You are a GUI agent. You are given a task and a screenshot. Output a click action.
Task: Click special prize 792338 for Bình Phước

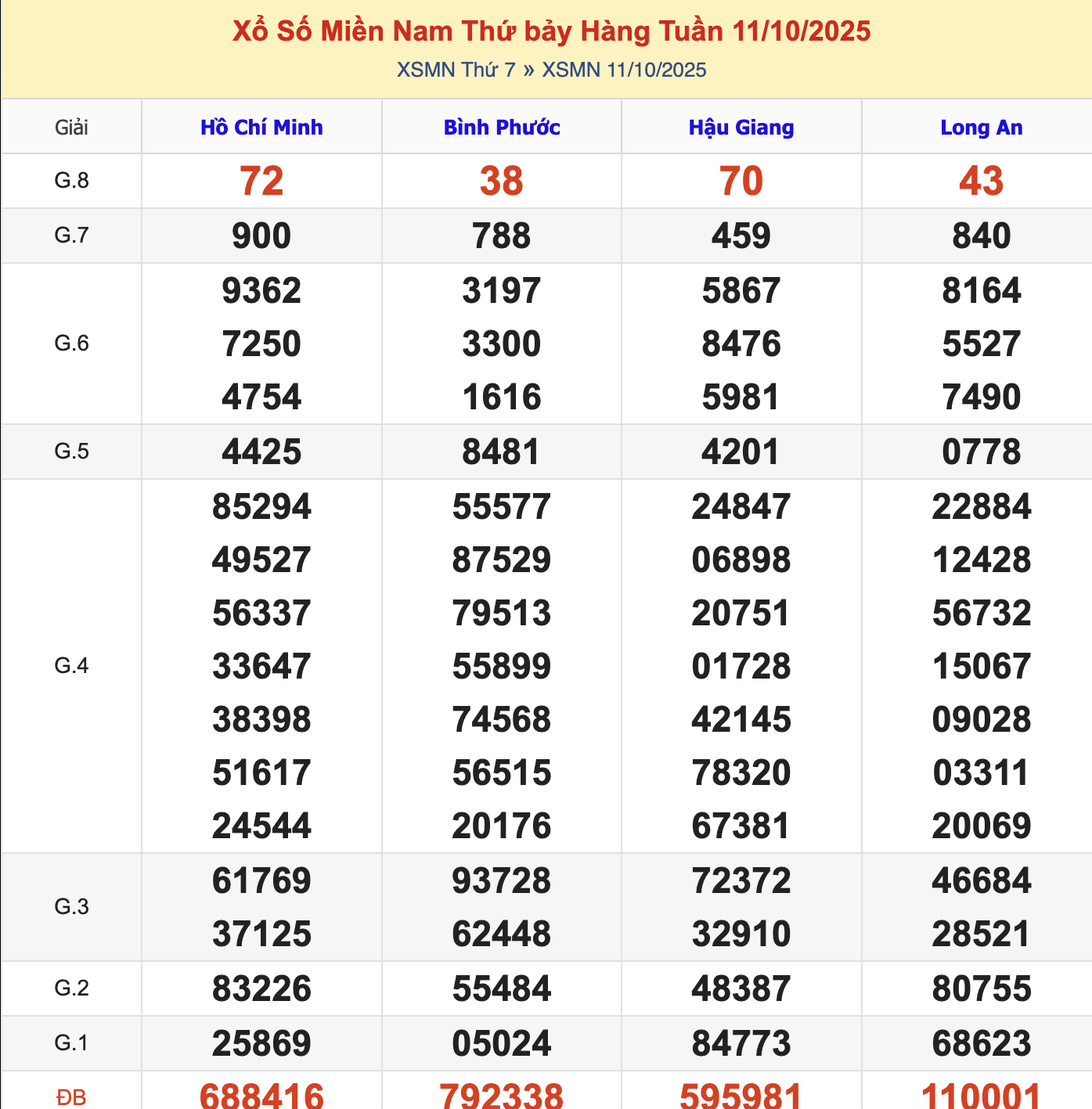pos(502,1095)
